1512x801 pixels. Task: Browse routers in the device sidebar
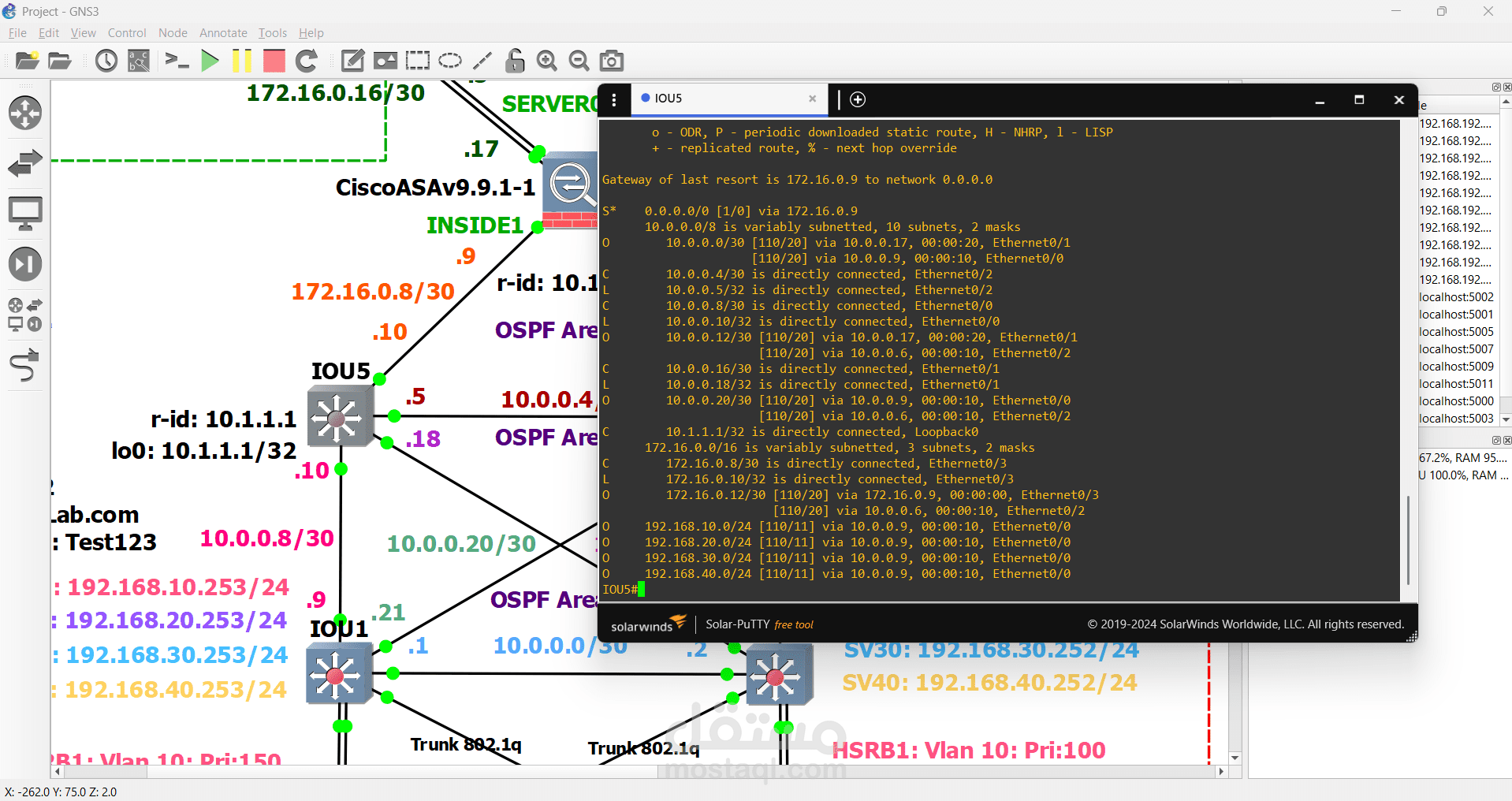[x=25, y=113]
